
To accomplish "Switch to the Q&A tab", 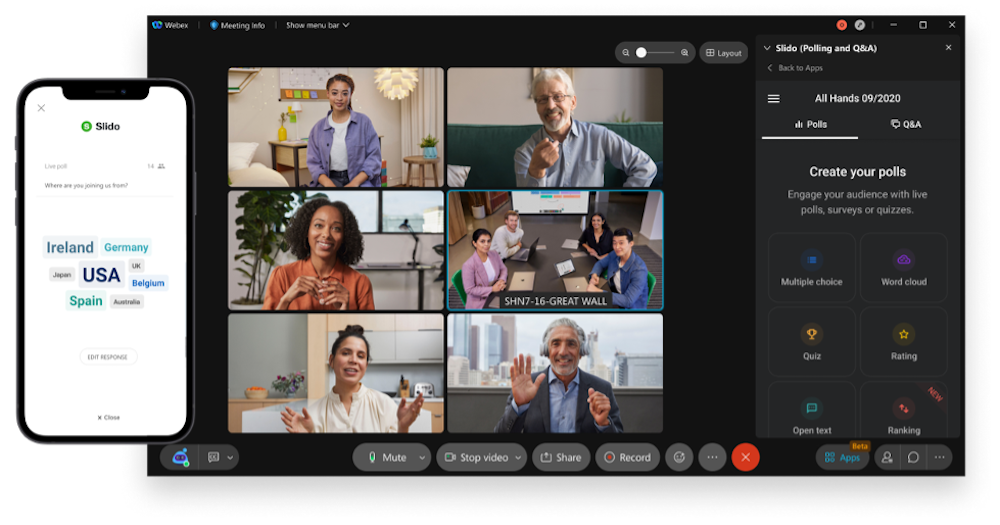I will (906, 124).
